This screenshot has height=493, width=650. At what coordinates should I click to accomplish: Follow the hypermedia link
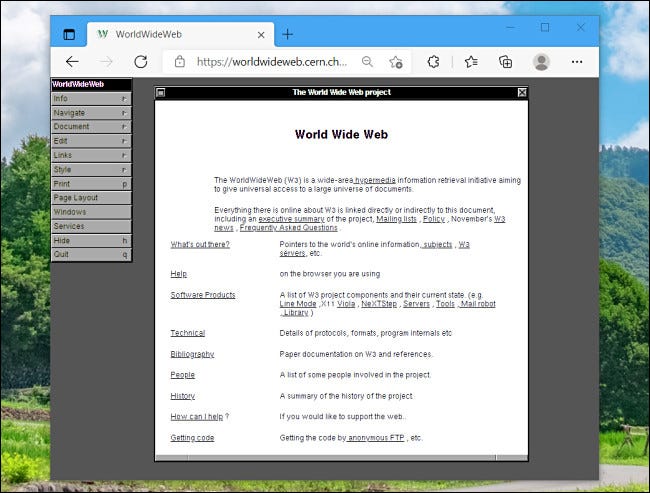tap(375, 180)
